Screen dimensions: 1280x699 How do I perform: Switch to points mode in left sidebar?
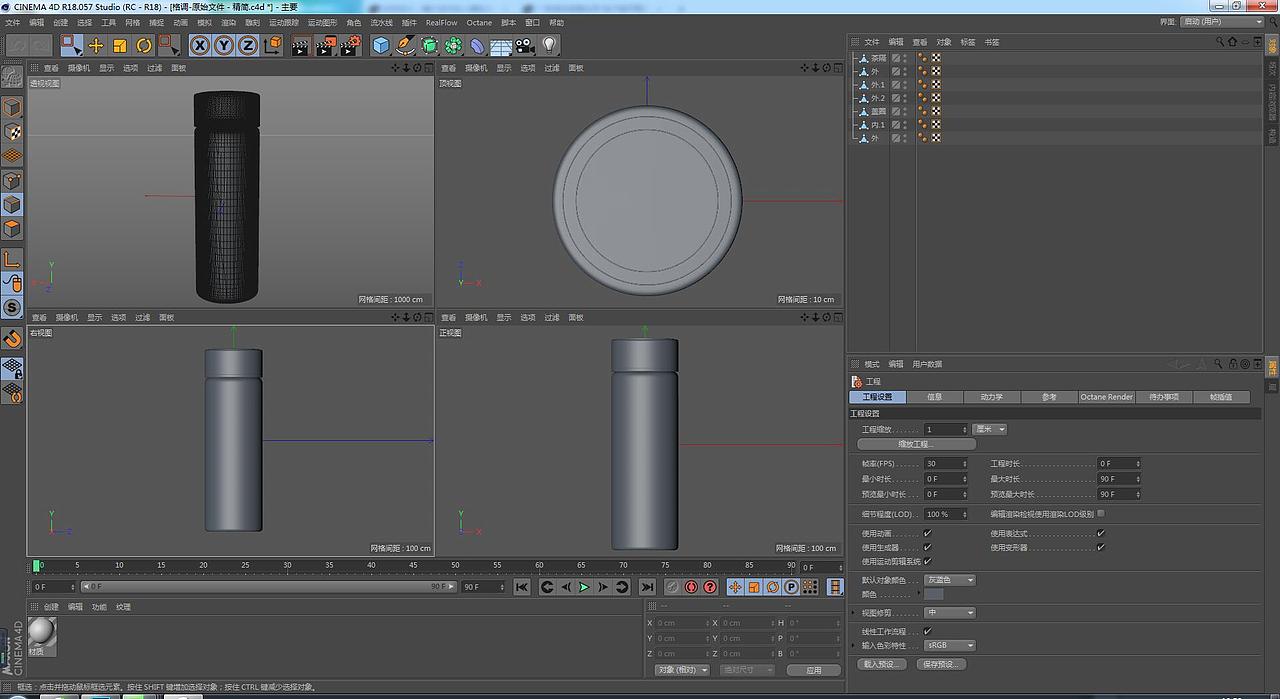(x=12, y=180)
